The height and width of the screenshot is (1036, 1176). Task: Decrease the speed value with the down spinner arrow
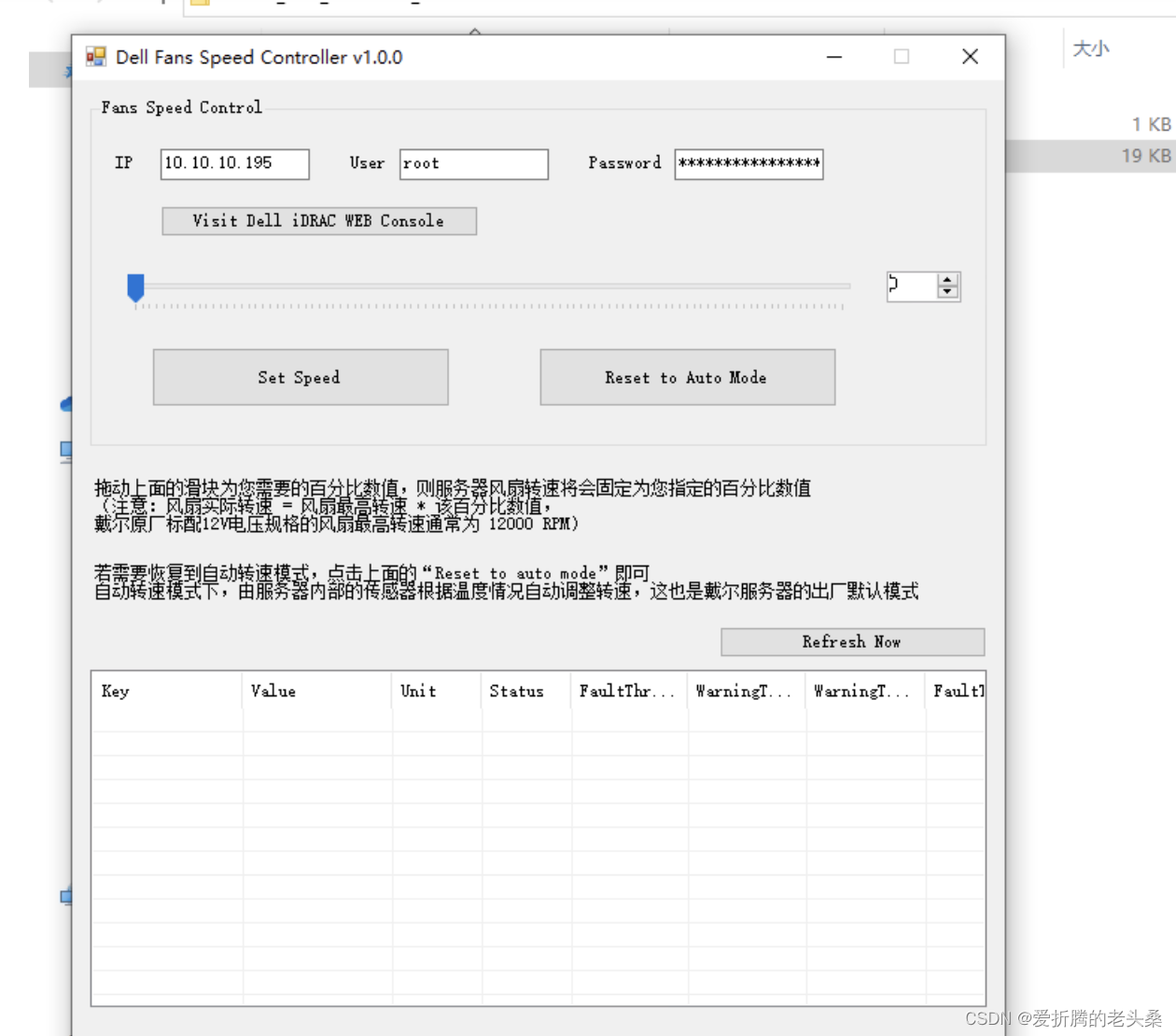pyautogui.click(x=947, y=292)
